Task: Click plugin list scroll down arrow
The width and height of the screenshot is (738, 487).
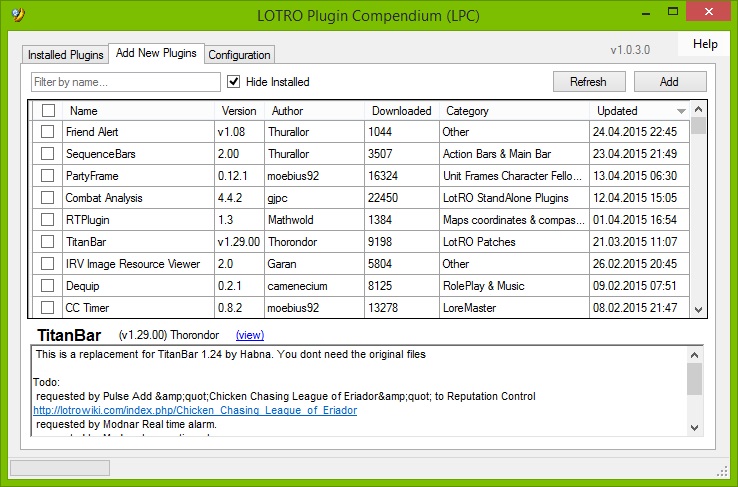Action: 698,310
